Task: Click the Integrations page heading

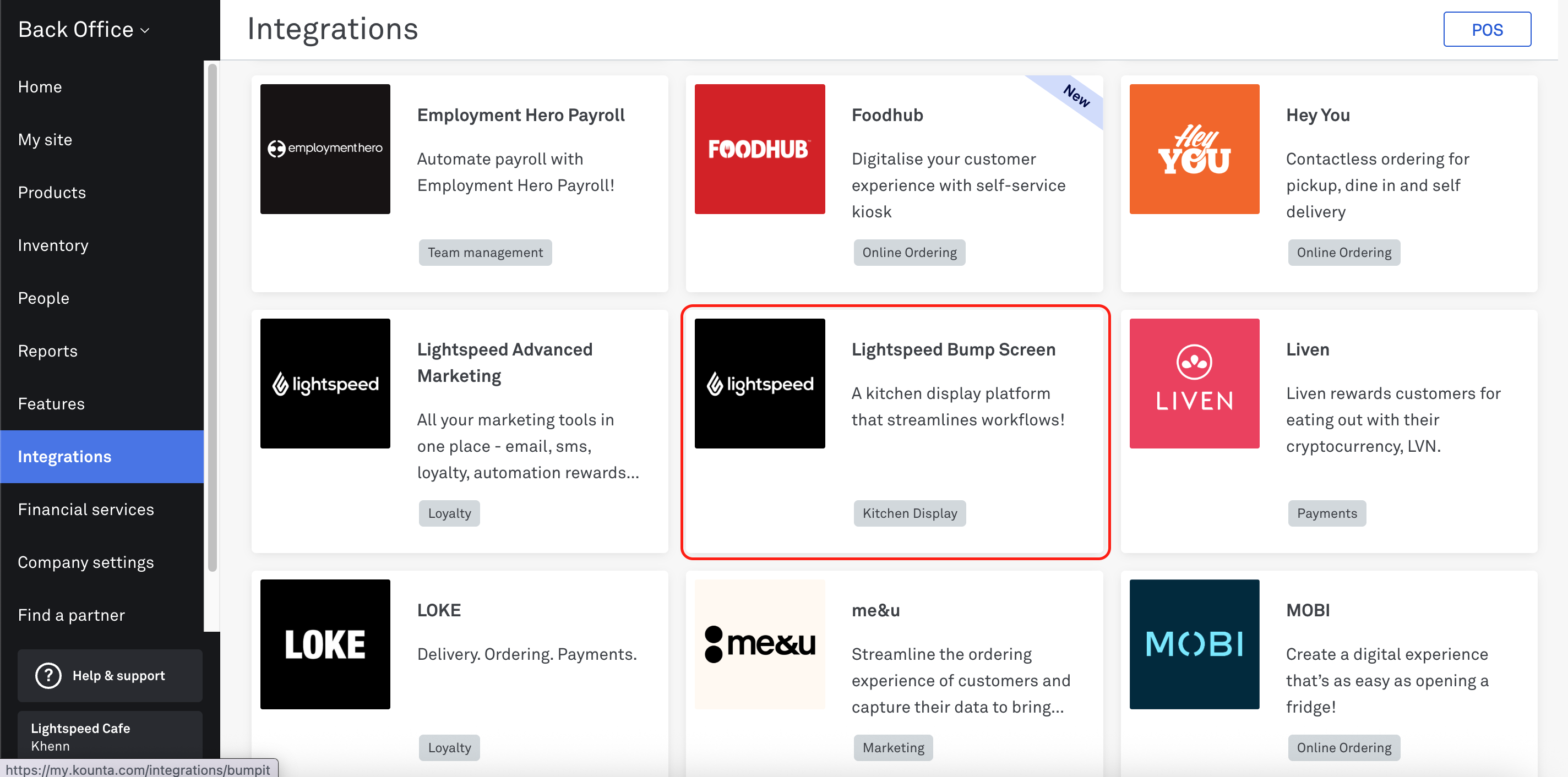Action: point(333,29)
